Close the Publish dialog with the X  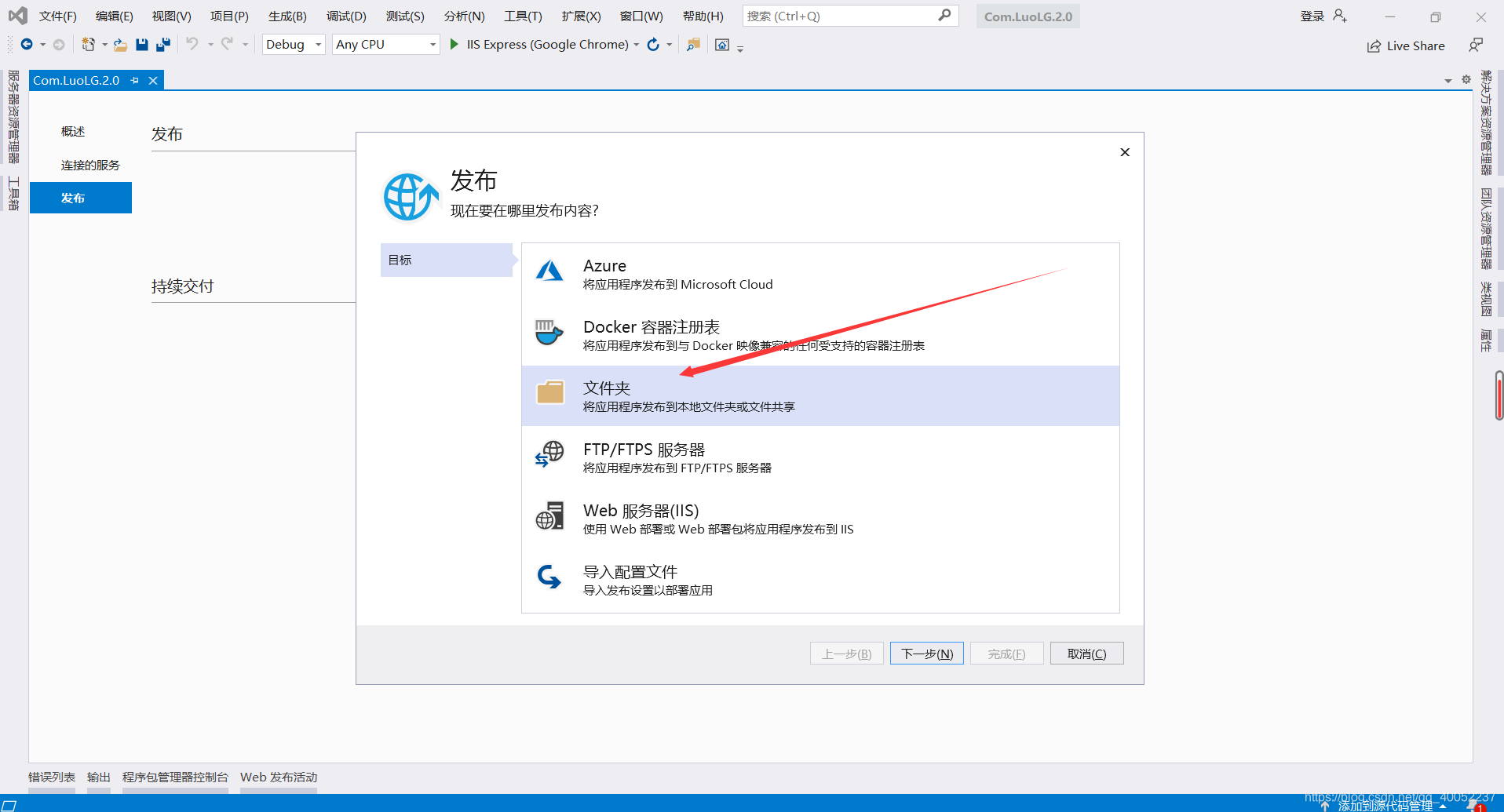[1125, 152]
